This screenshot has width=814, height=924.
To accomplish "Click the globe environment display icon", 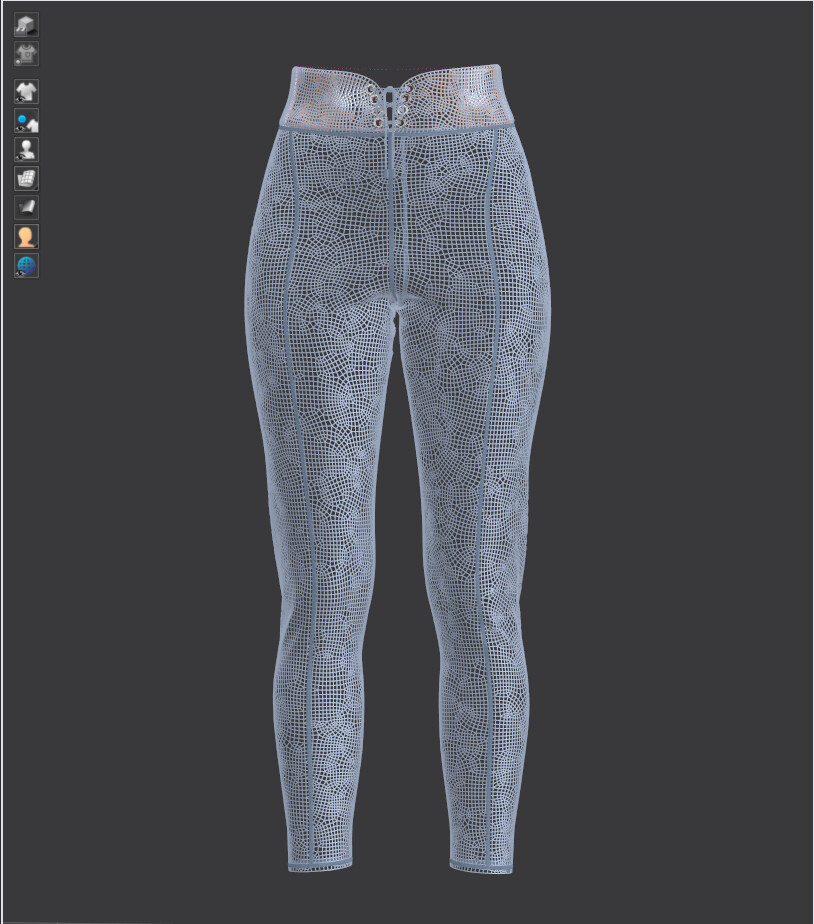I will [x=25, y=264].
